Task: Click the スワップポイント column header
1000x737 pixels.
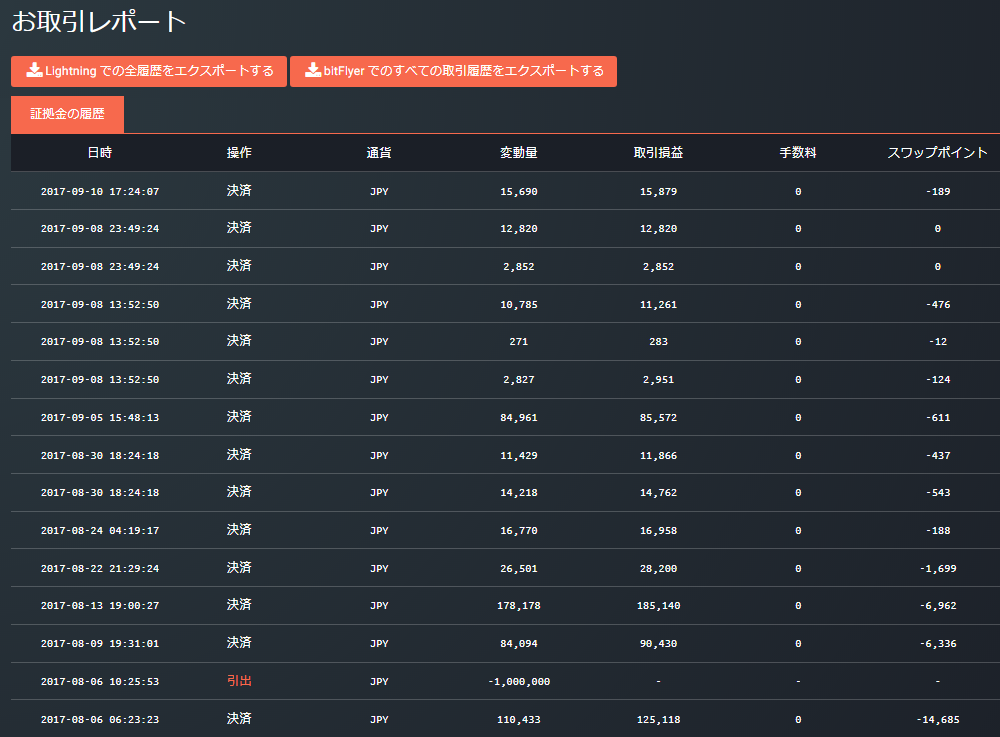Action: tap(937, 153)
